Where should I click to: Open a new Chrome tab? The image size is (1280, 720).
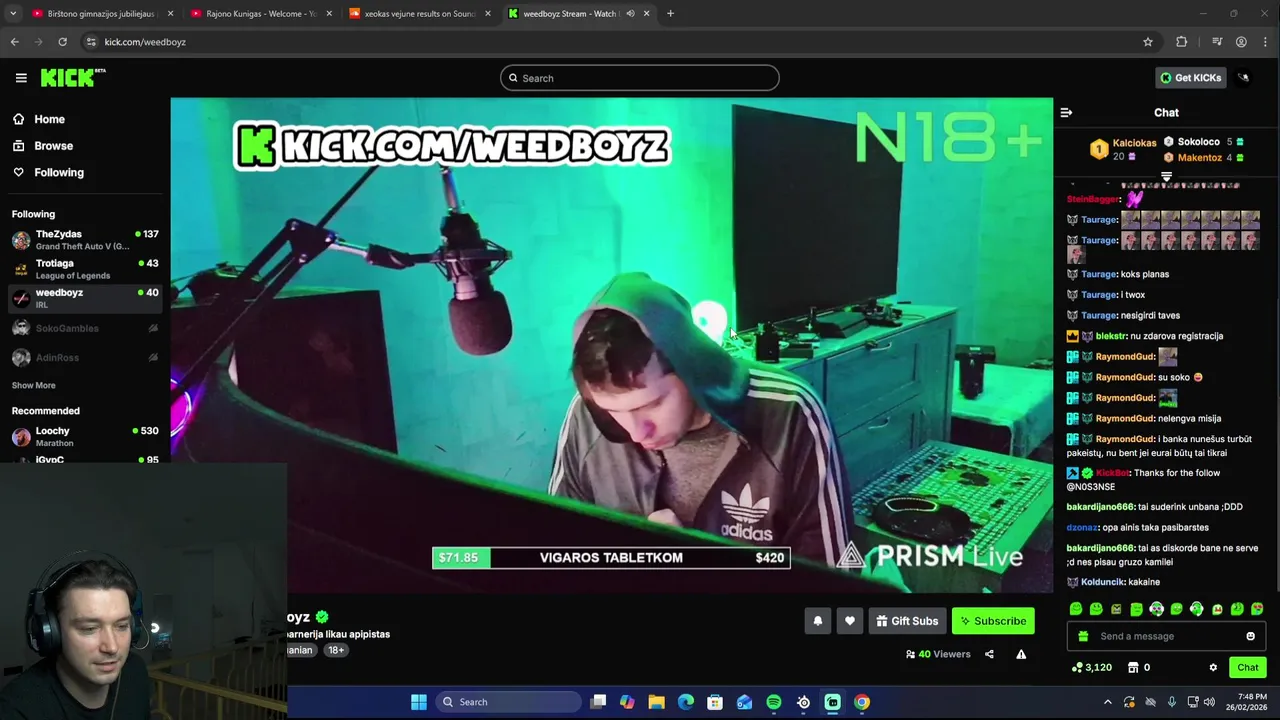pos(670,14)
